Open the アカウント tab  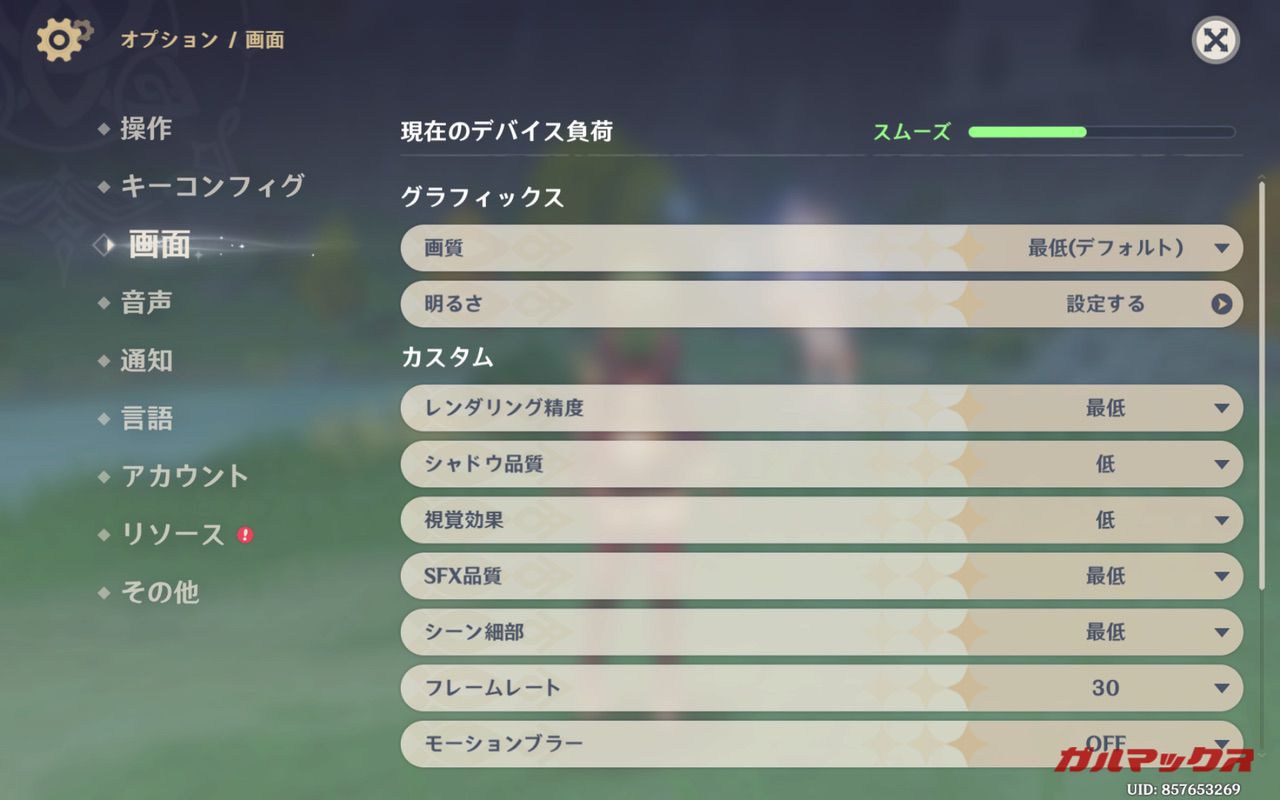point(185,476)
